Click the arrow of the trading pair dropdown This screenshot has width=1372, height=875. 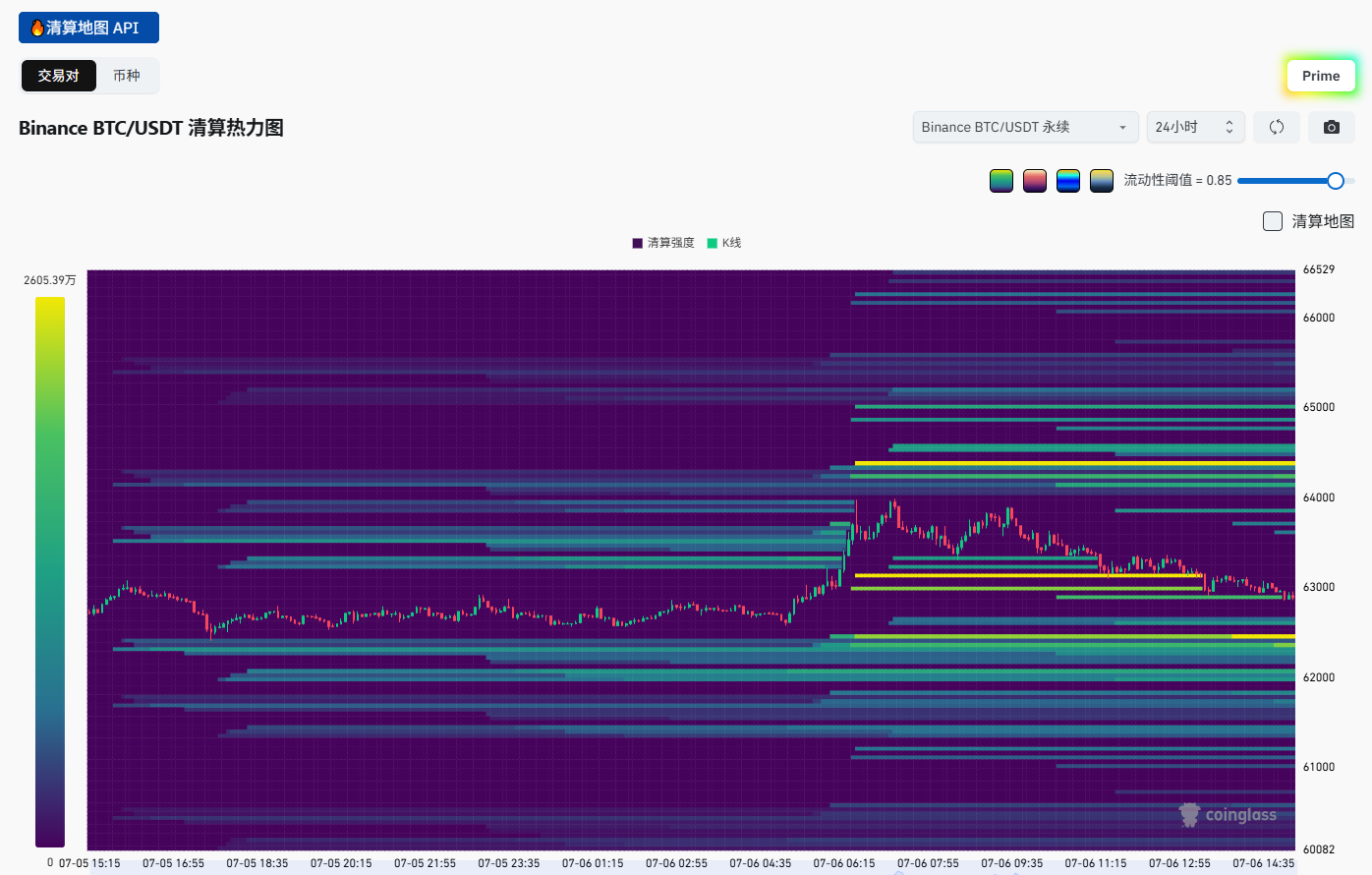[1122, 128]
